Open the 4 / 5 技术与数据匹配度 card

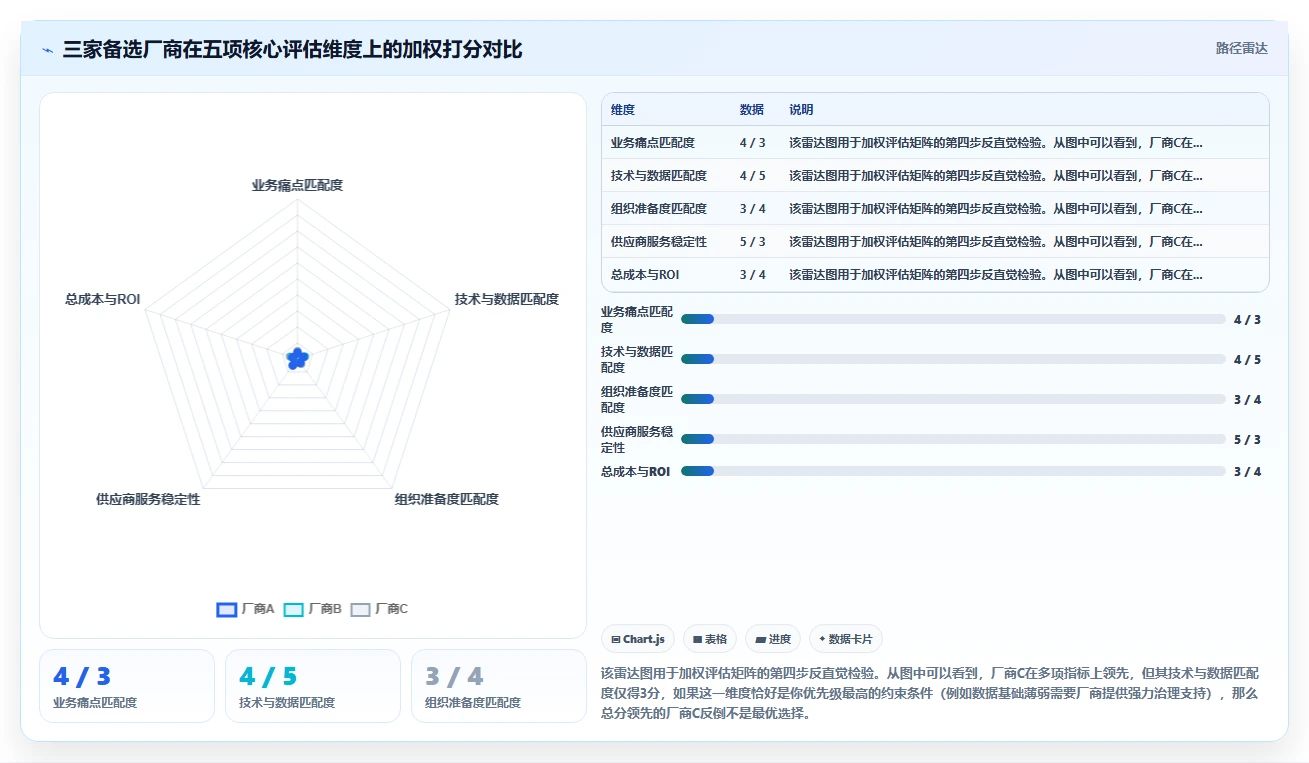coord(313,686)
